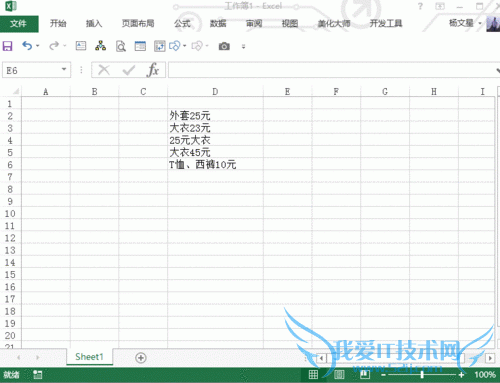Image resolution: width=500 pixels, height=383 pixels.
Task: Click the greyed-out shapes icon
Action: (197, 46)
